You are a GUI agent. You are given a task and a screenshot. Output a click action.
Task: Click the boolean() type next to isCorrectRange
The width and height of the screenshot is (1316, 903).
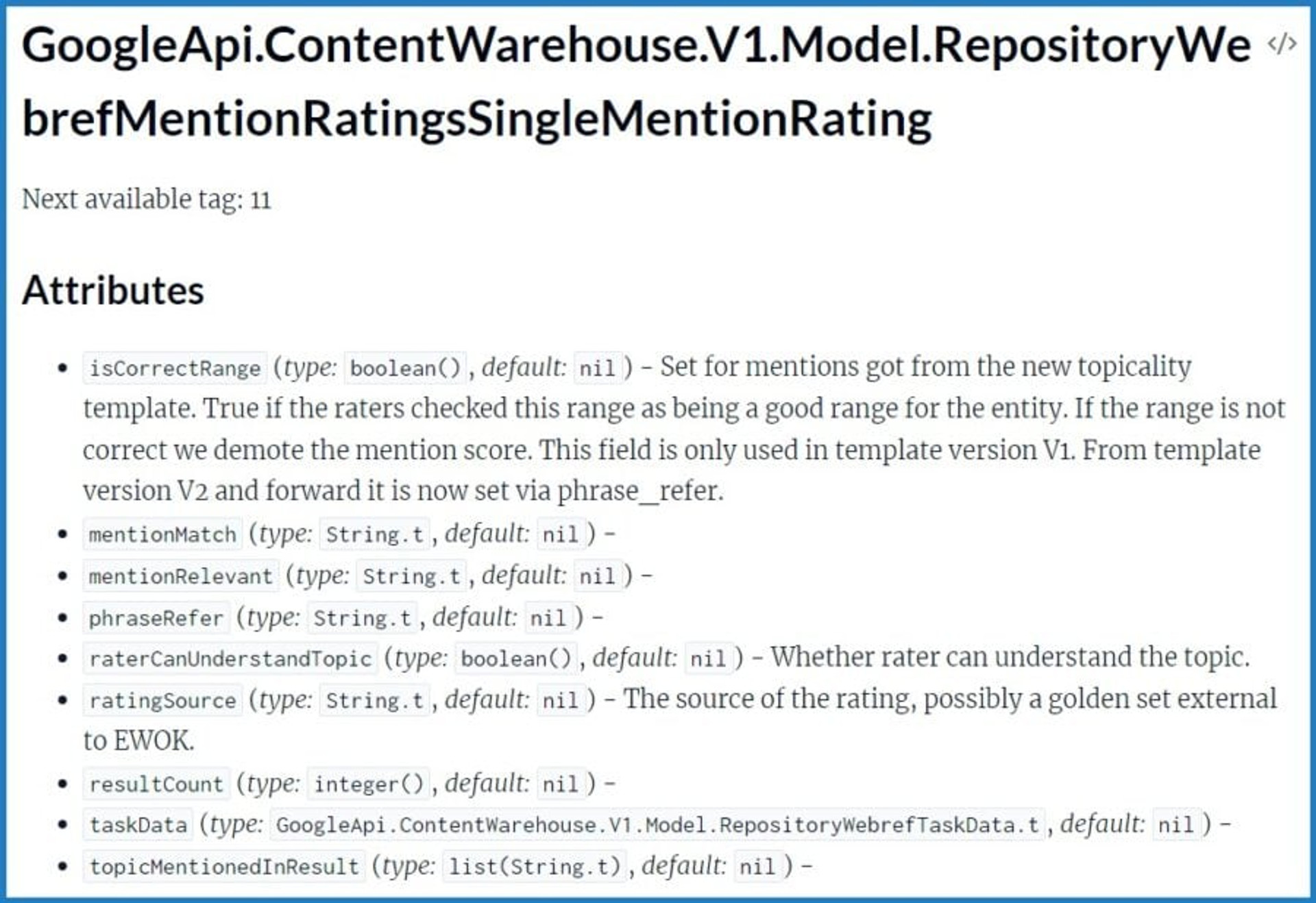pos(405,368)
